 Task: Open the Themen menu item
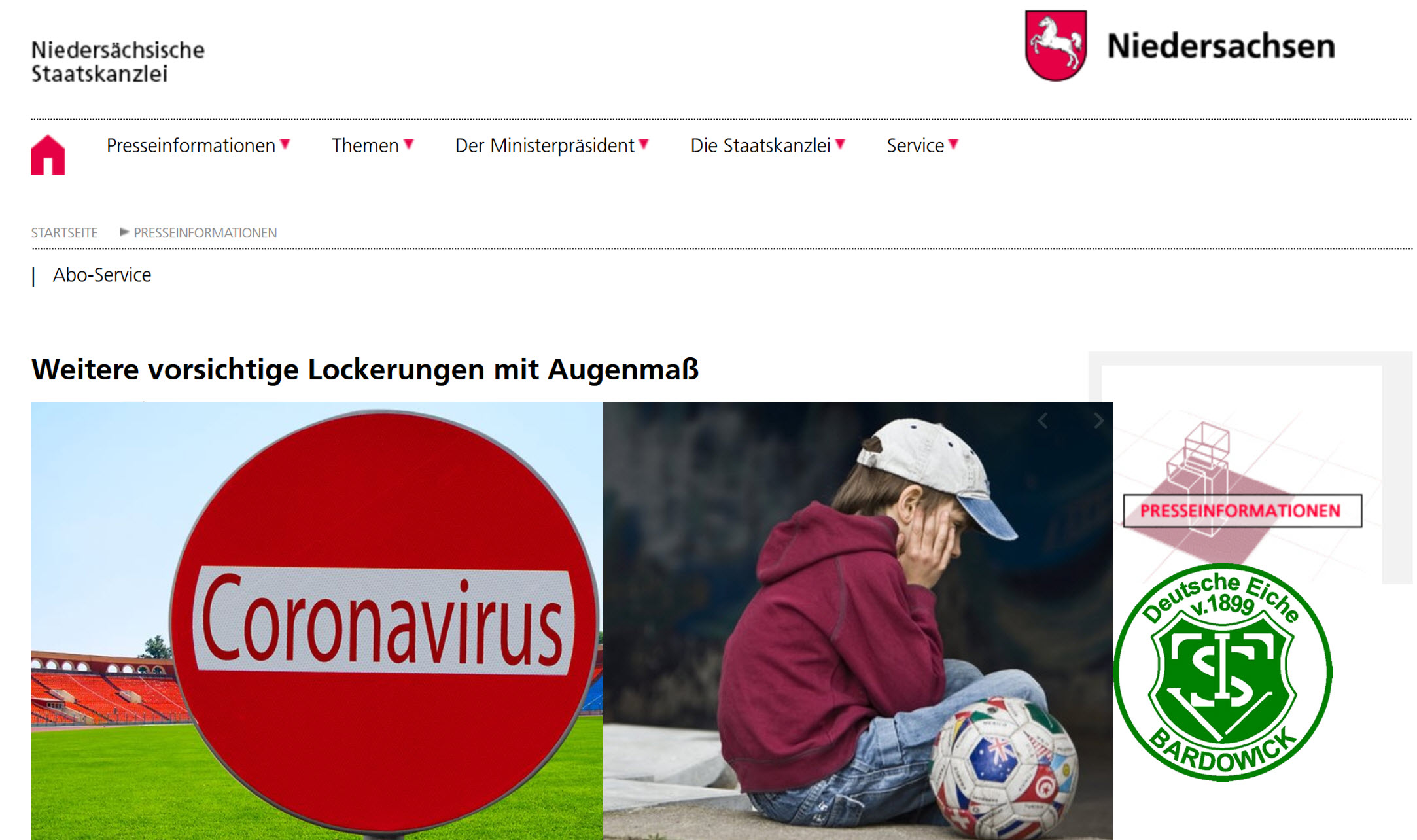coord(365,145)
